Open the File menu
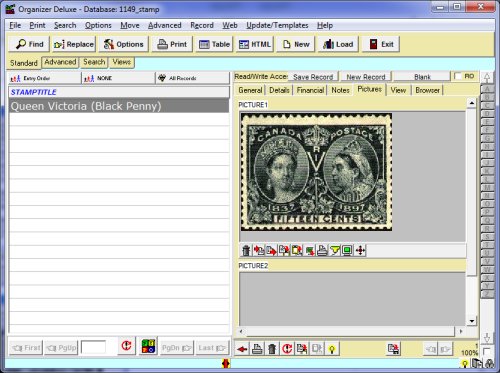This screenshot has width=500, height=373. pos(15,25)
